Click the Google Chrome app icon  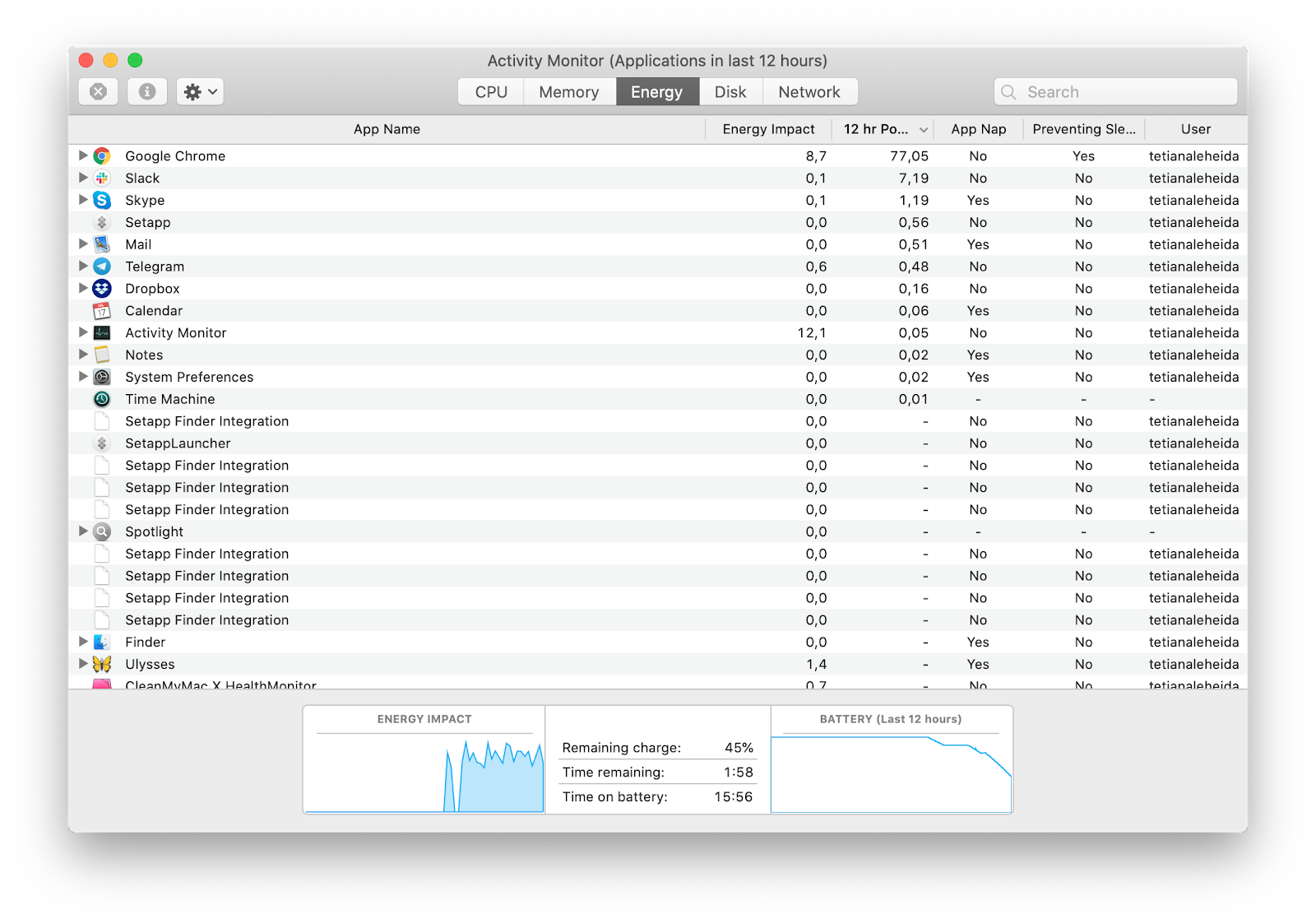coord(102,155)
